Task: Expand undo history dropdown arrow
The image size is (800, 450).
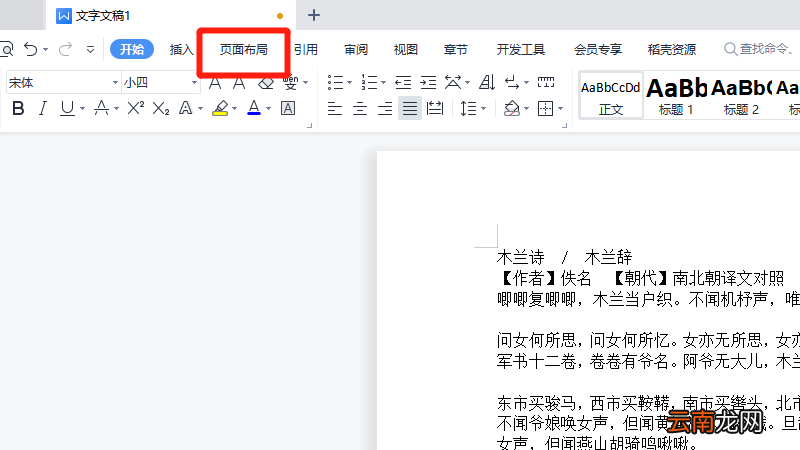Action: tap(45, 49)
